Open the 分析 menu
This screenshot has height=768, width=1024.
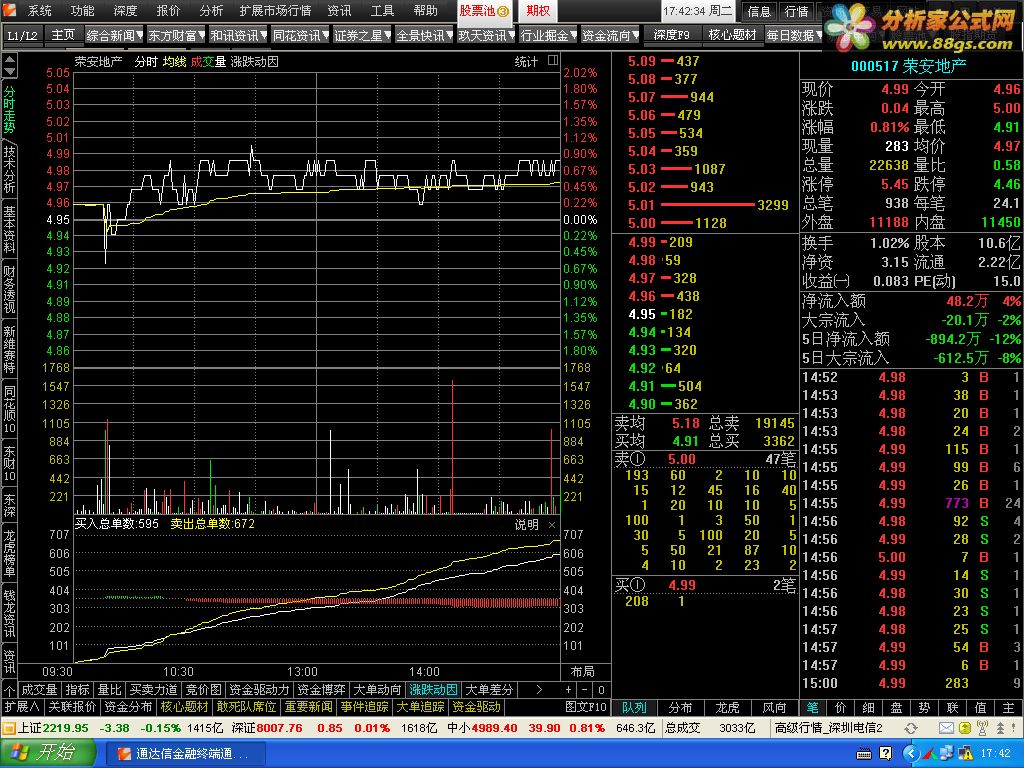coord(211,10)
